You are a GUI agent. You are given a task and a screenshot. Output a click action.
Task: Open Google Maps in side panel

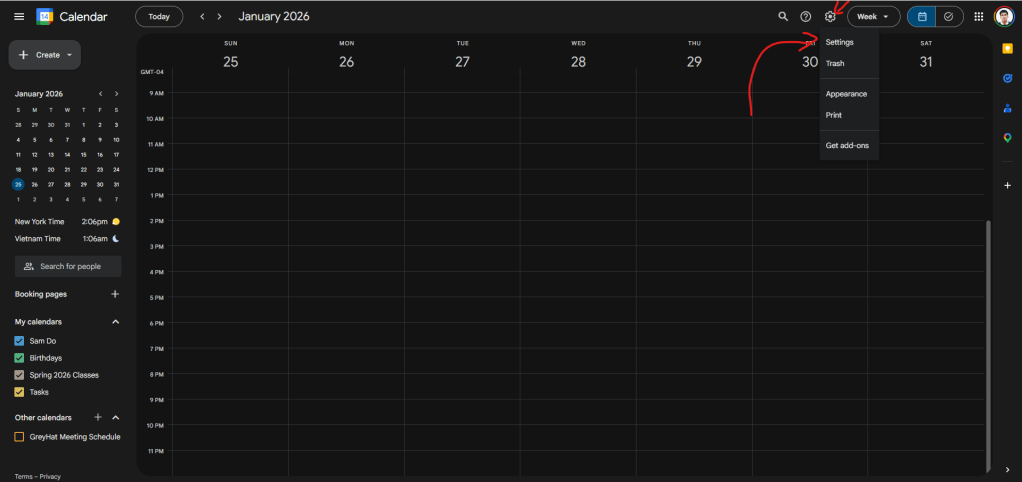pos(1007,137)
